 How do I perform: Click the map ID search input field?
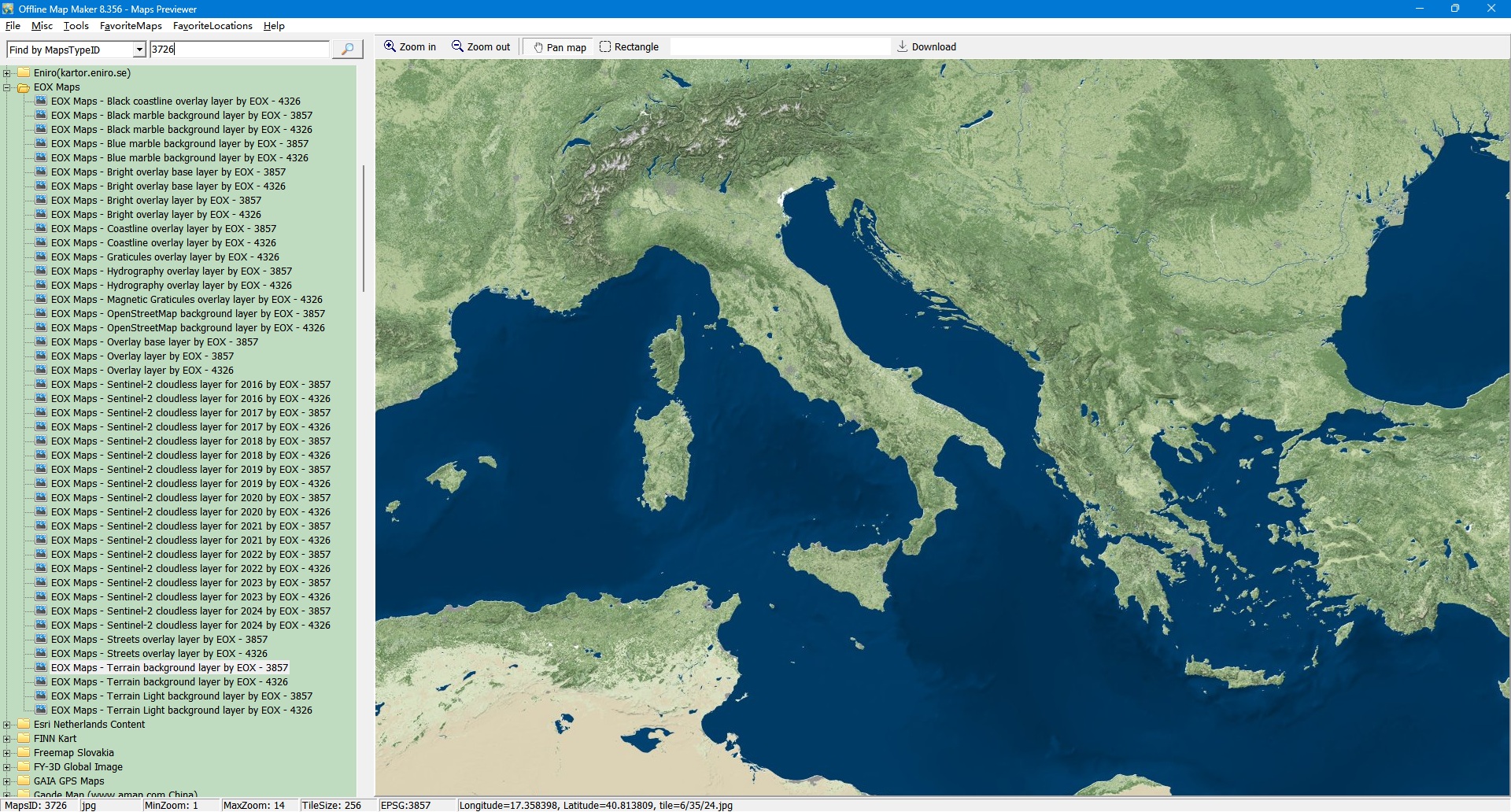click(239, 50)
